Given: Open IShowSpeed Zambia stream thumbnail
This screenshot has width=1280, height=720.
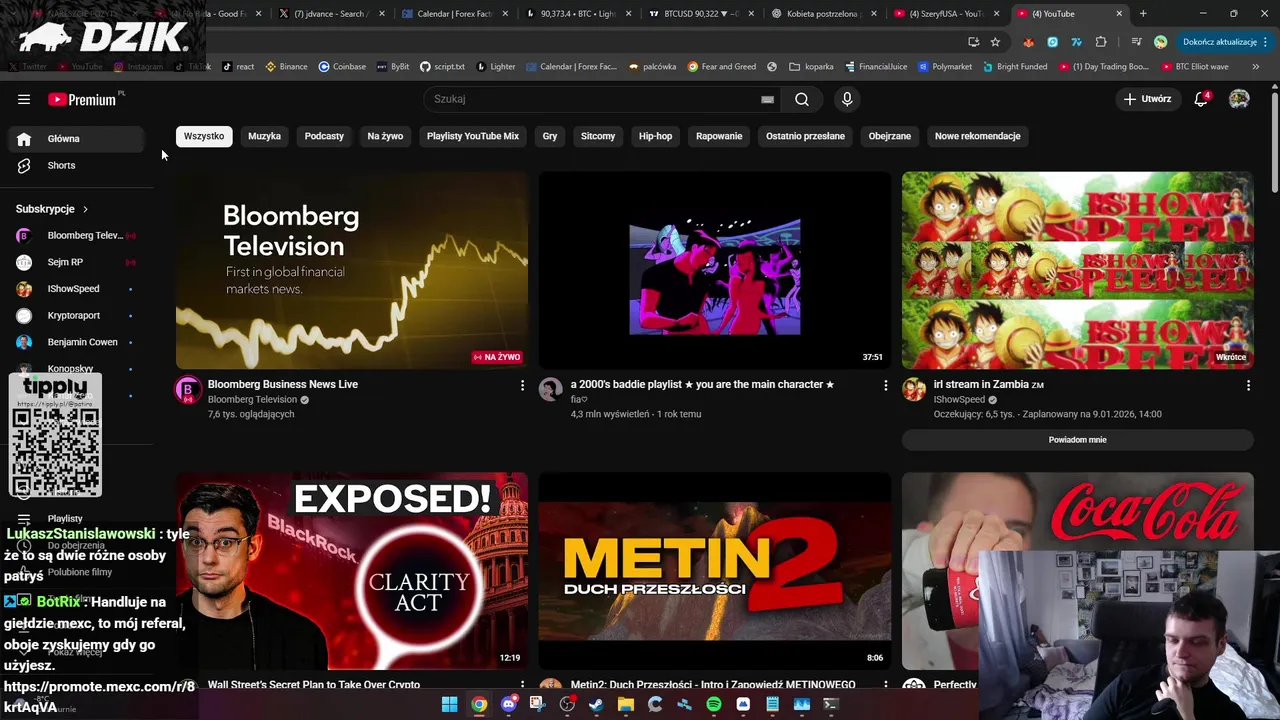Looking at the screenshot, I should [x=1077, y=270].
